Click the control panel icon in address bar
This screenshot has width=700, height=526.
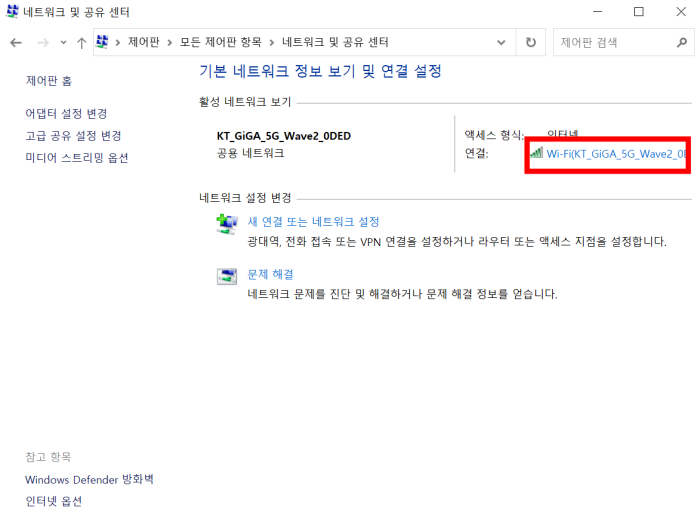pos(102,42)
